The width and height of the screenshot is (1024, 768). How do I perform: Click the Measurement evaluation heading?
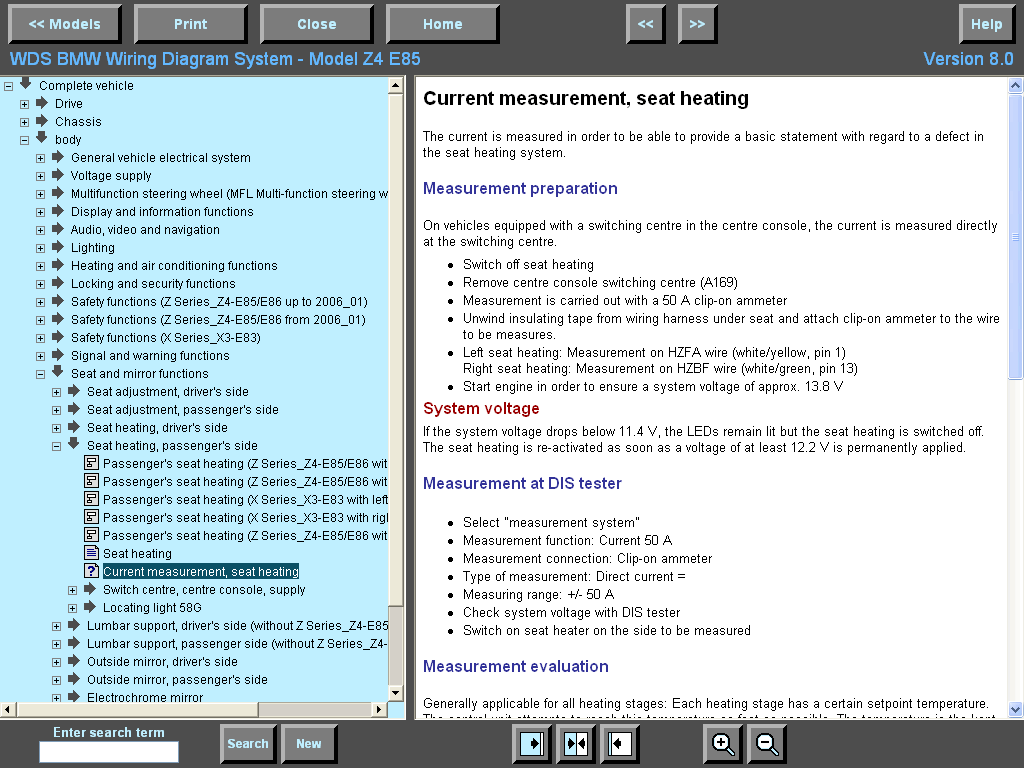[x=515, y=666]
